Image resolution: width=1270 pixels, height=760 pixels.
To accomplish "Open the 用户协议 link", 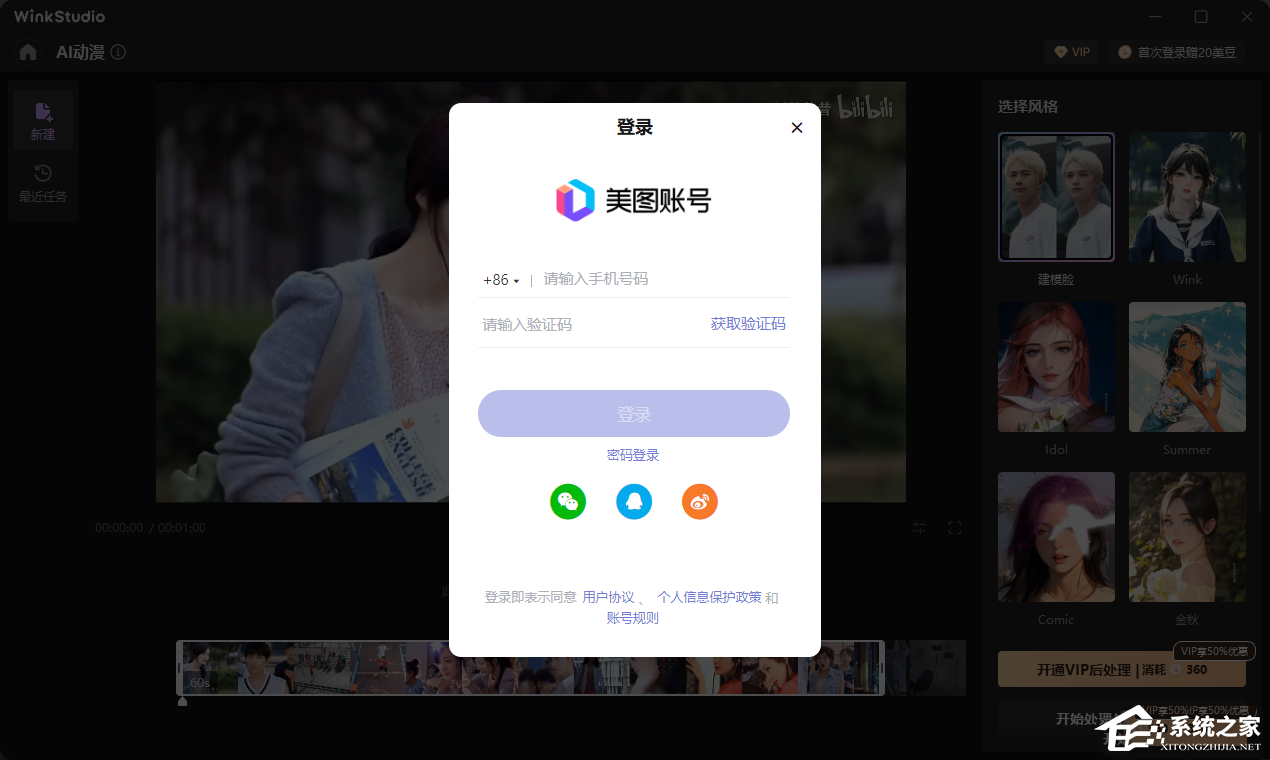I will click(x=608, y=597).
